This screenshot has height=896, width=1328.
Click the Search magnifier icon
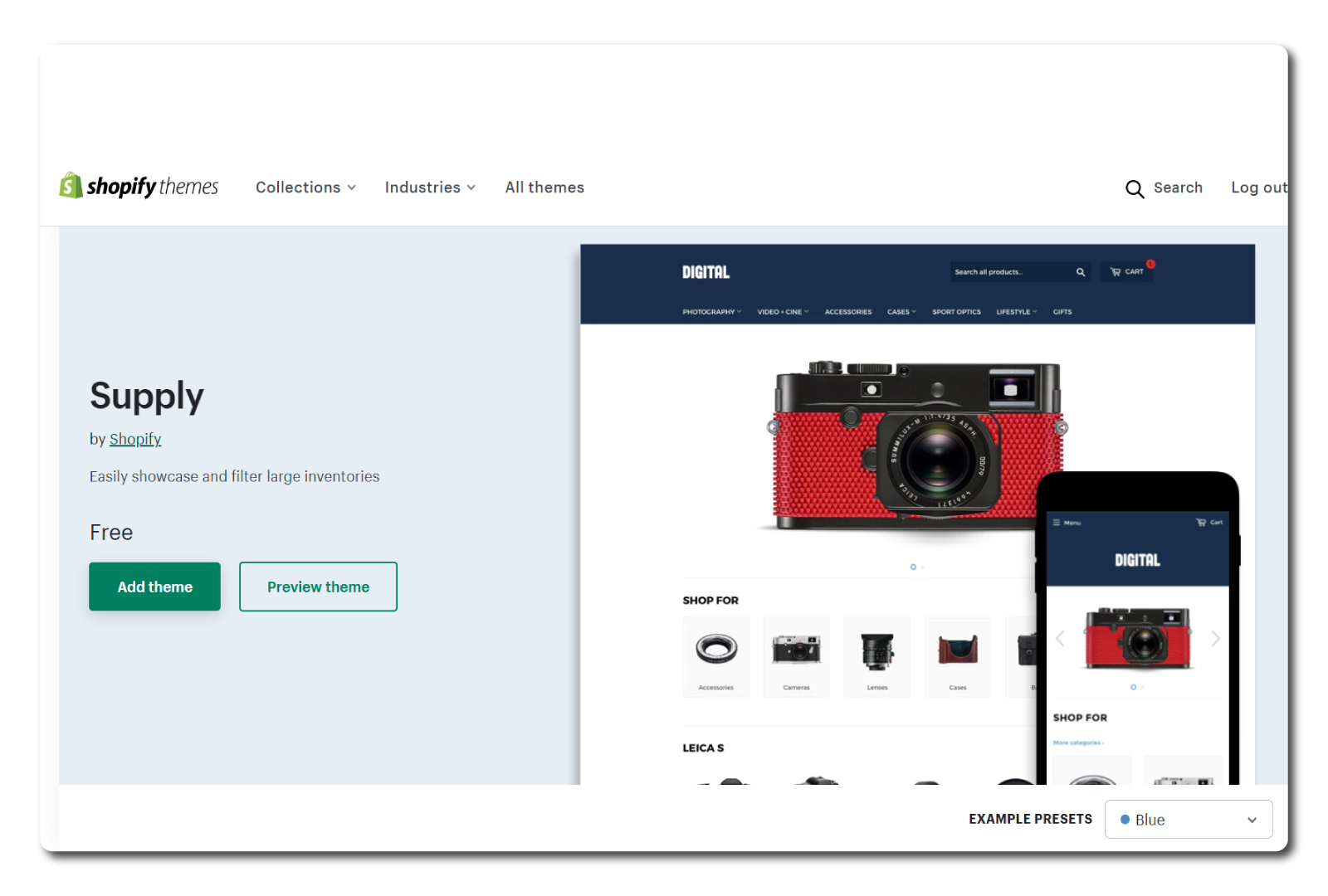(x=1135, y=189)
